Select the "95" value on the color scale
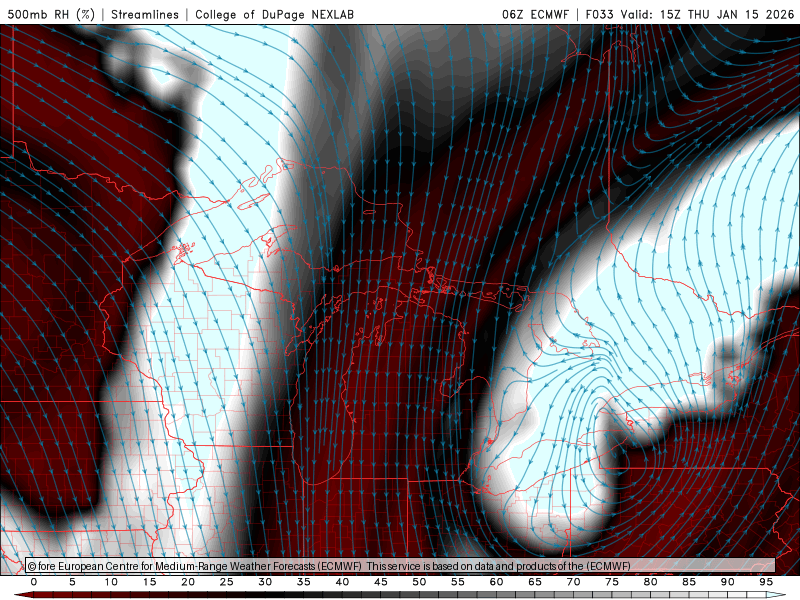 pyautogui.click(x=766, y=582)
